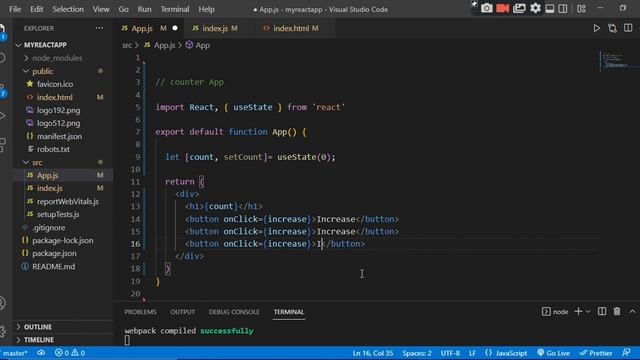
Task: Toggle the bottom panel layout icon
Action: (550, 8)
